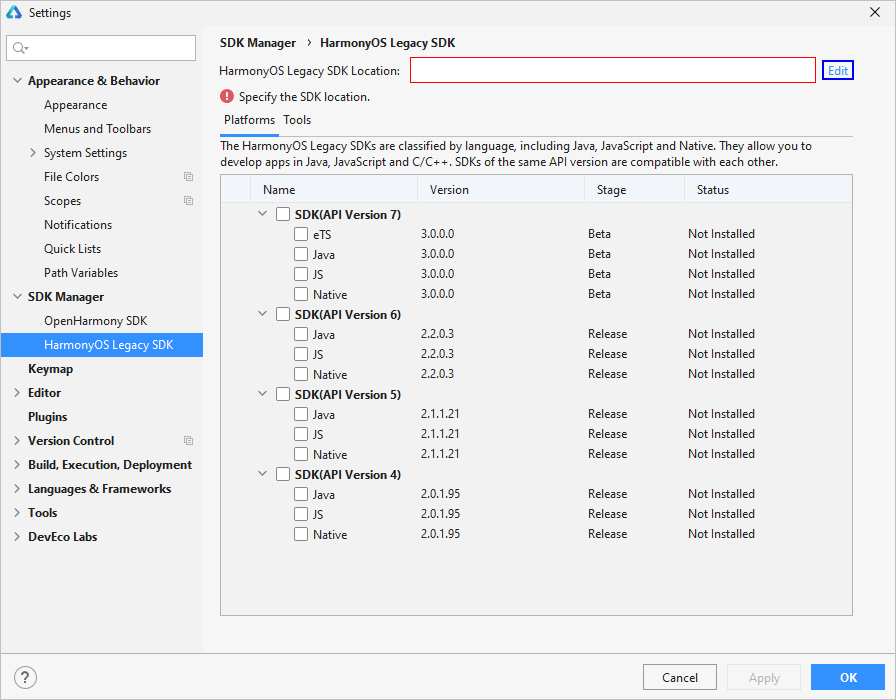The width and height of the screenshot is (896, 700).
Task: Expand the Editor settings node
Action: click(x=17, y=393)
